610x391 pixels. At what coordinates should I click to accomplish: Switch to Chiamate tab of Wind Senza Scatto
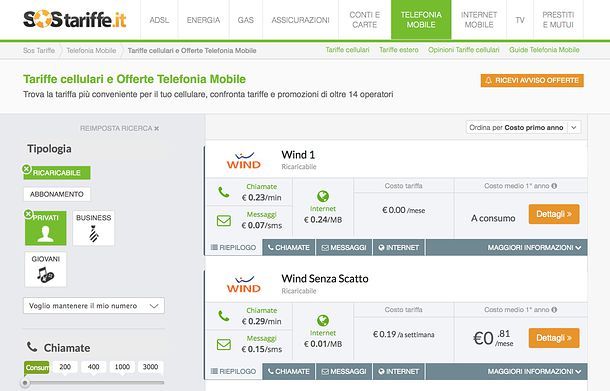point(289,372)
